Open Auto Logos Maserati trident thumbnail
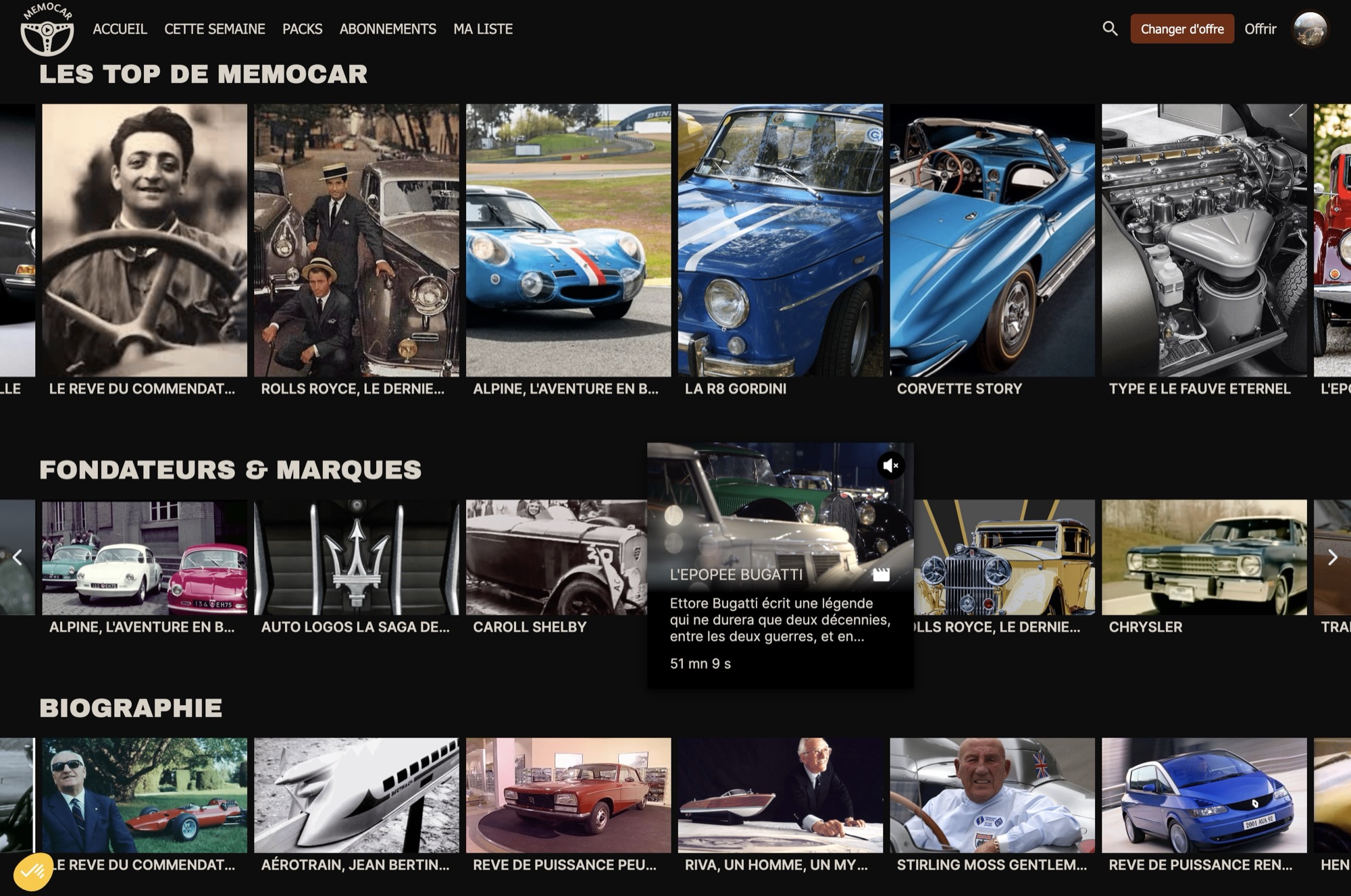 click(357, 557)
